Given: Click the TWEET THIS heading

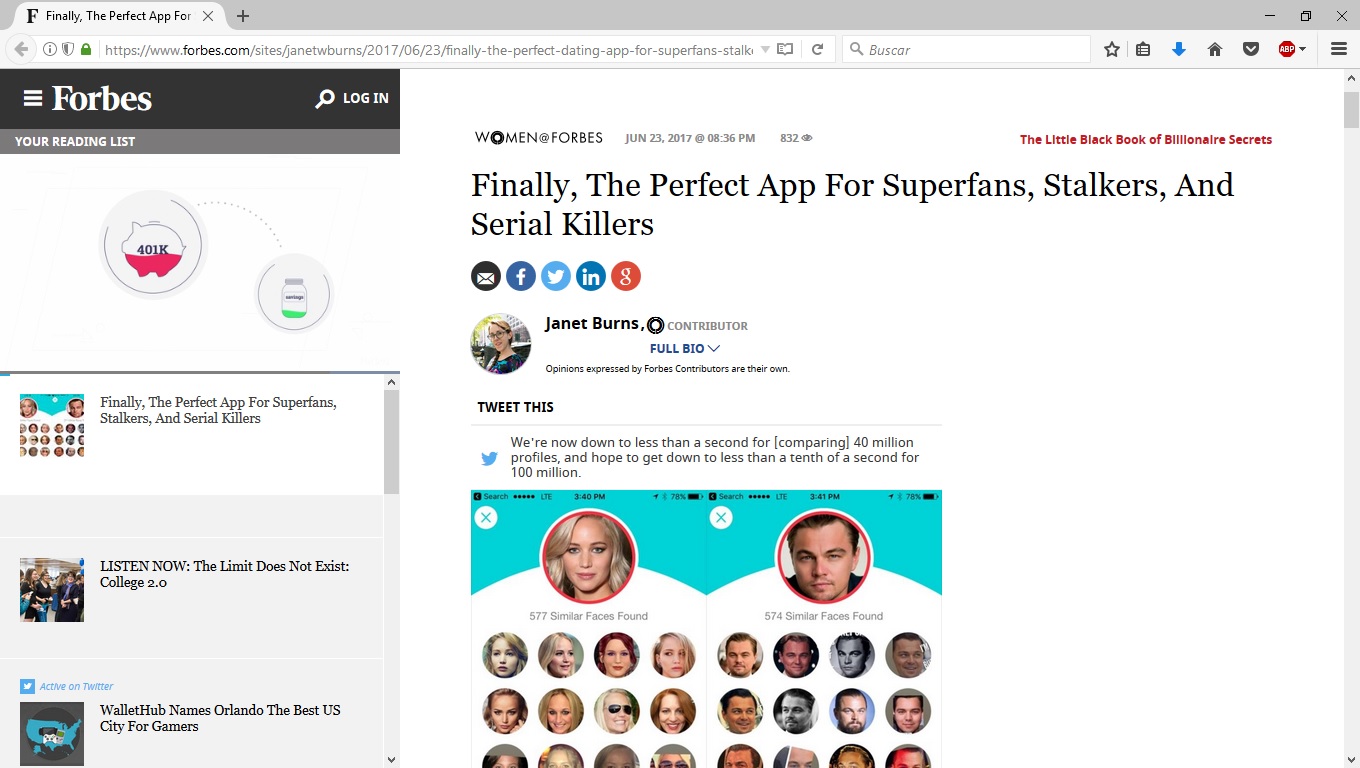Looking at the screenshot, I should 515,407.
